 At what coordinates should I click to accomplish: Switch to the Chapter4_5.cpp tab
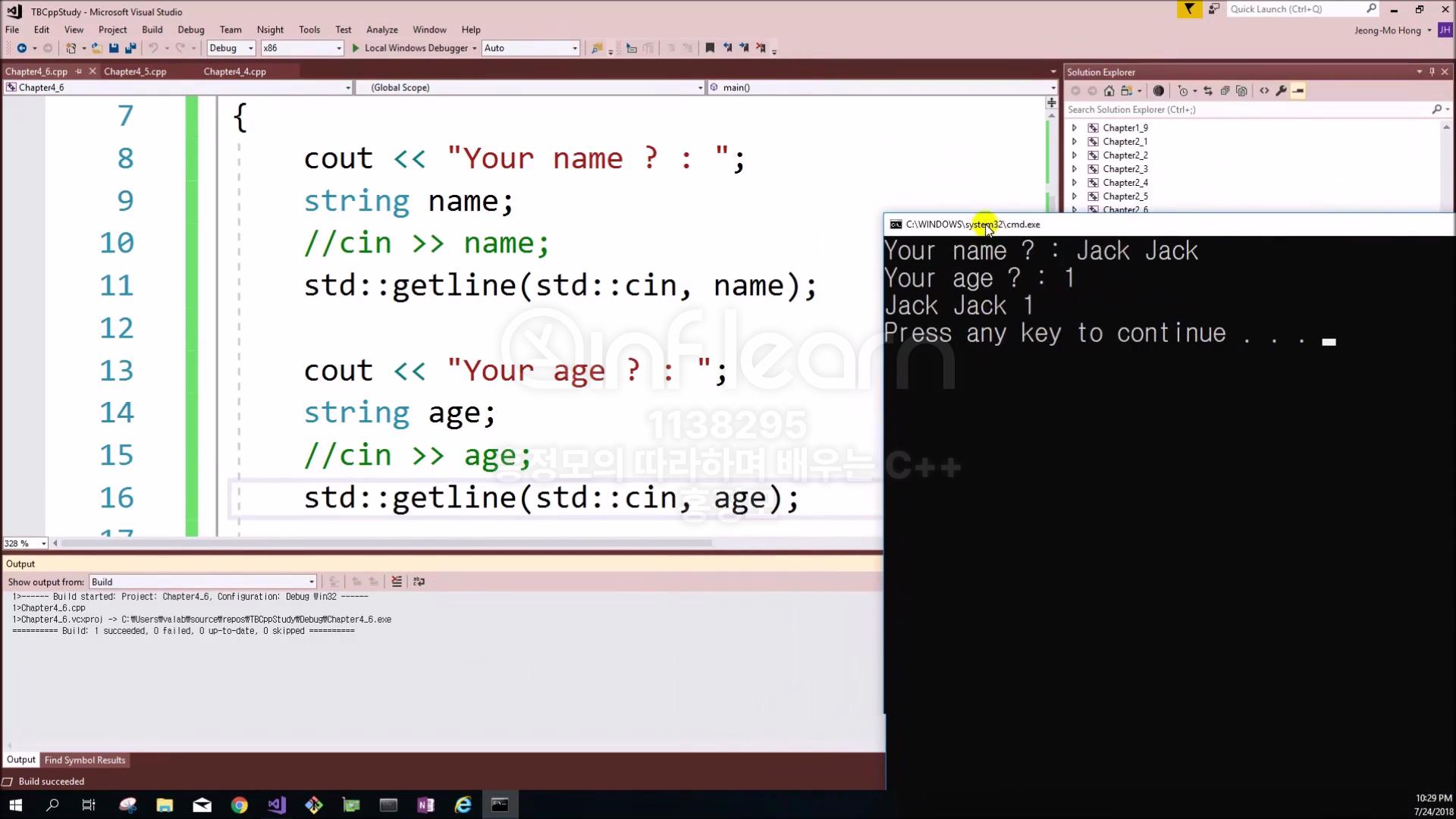pos(135,71)
